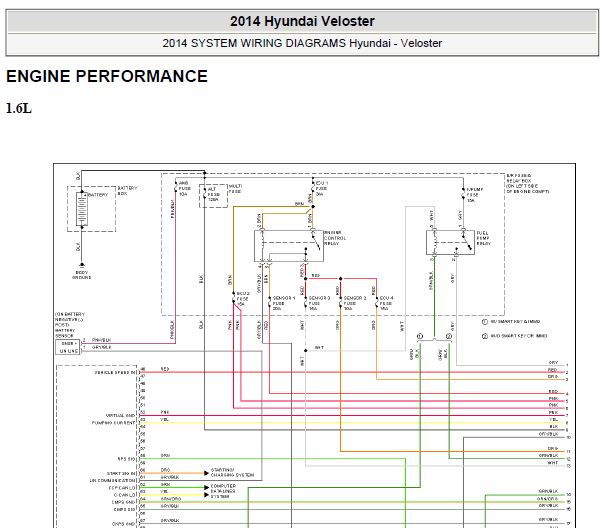
Task: Click the '1.6L' subheading
Action: pos(18,109)
